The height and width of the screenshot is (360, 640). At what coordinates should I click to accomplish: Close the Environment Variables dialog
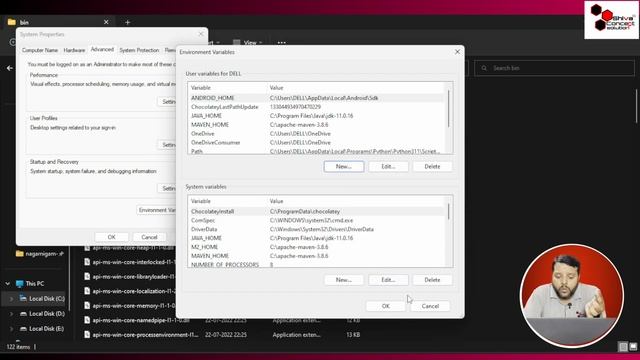click(457, 52)
